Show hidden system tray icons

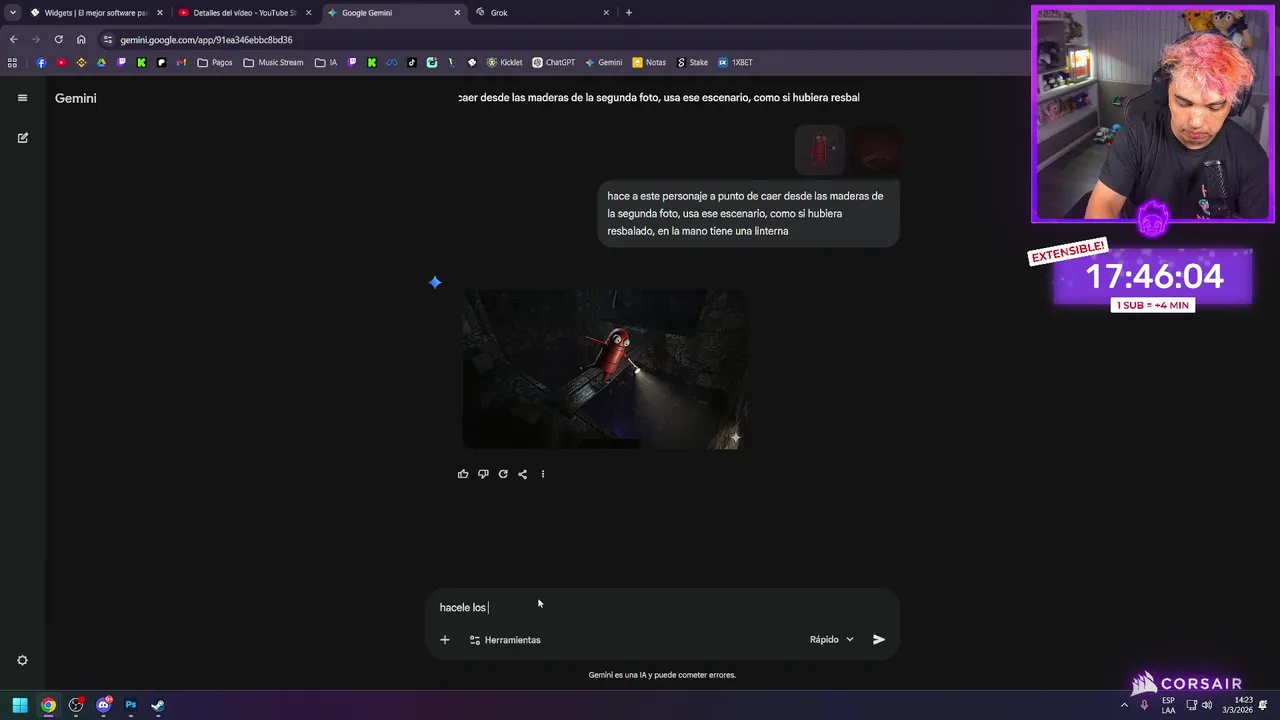point(1124,705)
